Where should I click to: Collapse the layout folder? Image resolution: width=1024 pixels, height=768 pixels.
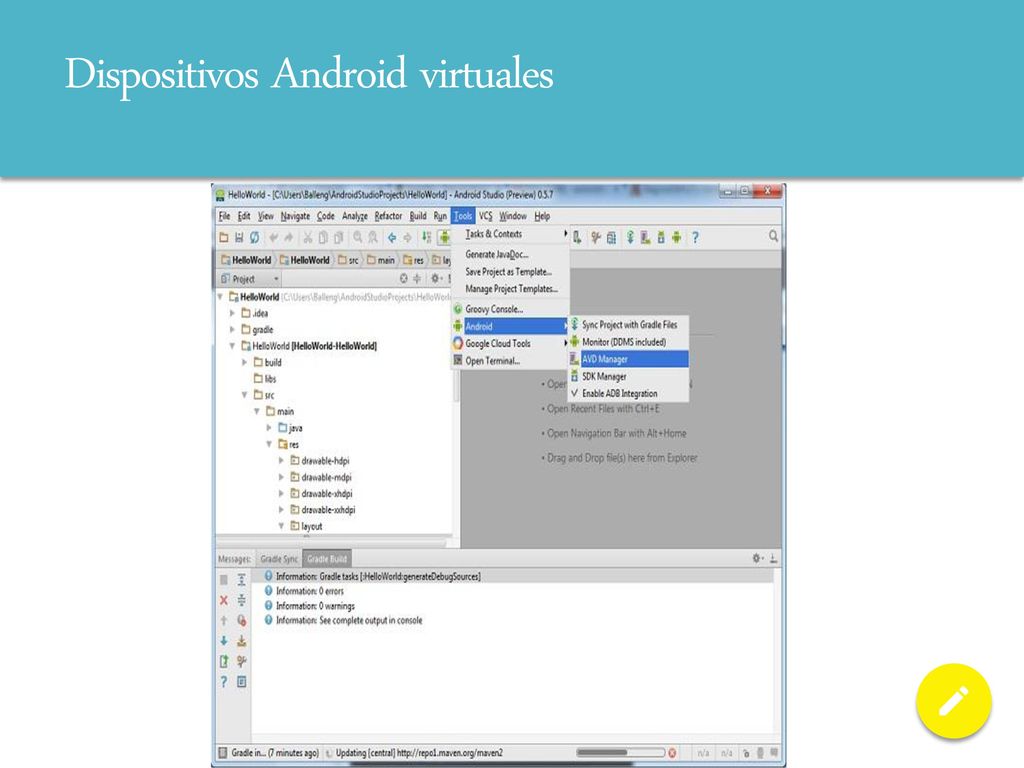pos(281,526)
